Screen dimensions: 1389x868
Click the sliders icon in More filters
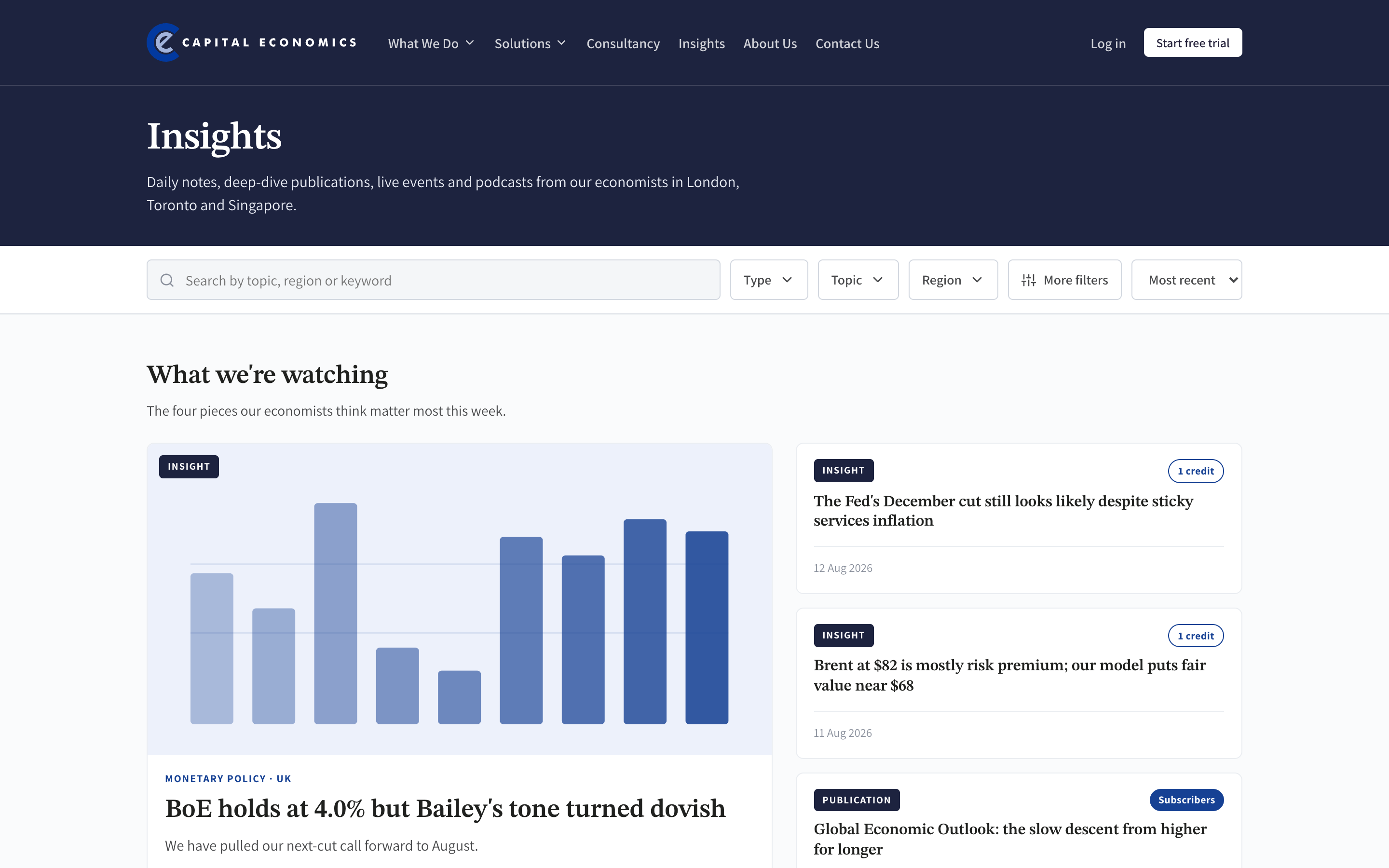point(1029,280)
